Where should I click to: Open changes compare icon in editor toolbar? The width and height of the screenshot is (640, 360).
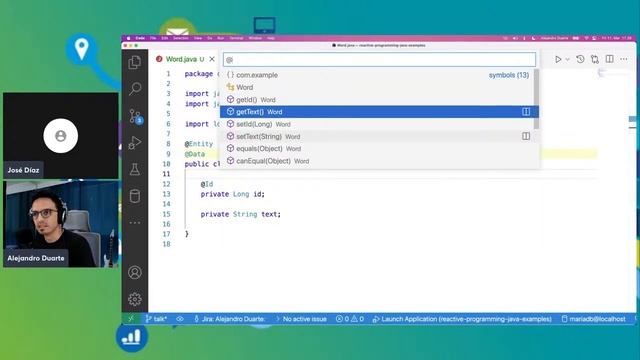(x=595, y=59)
